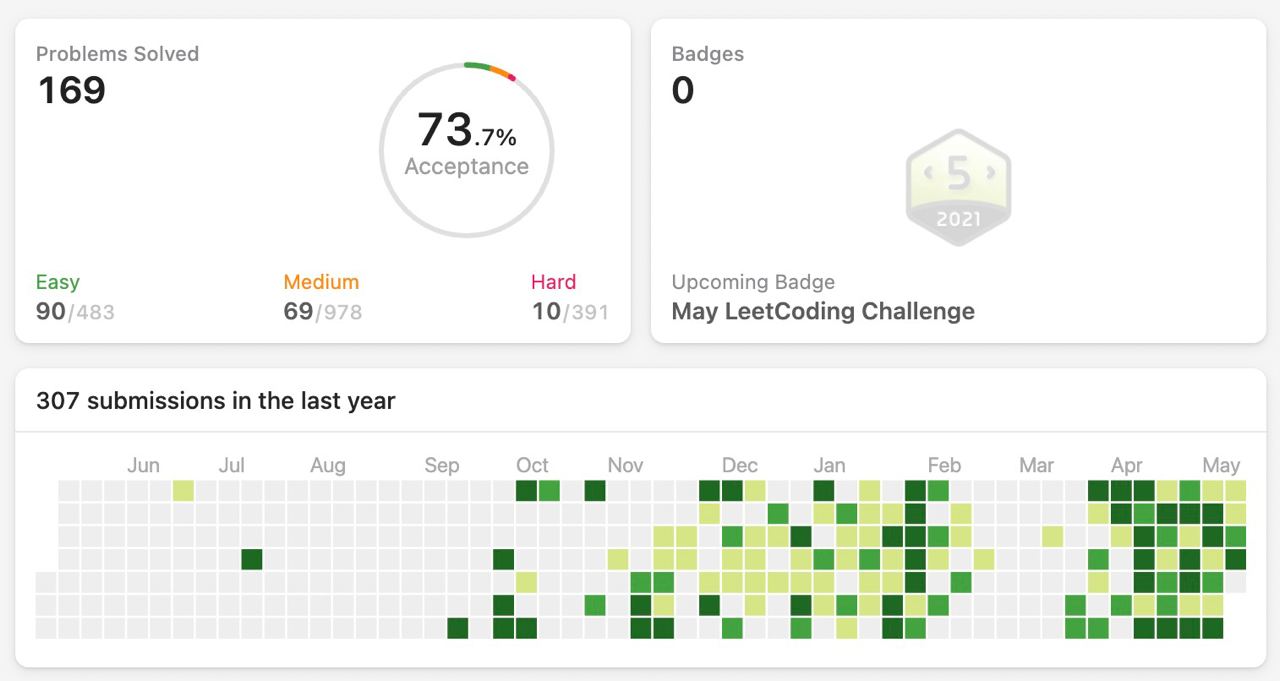Click the single light green June cell
The height and width of the screenshot is (681, 1280).
[x=183, y=491]
